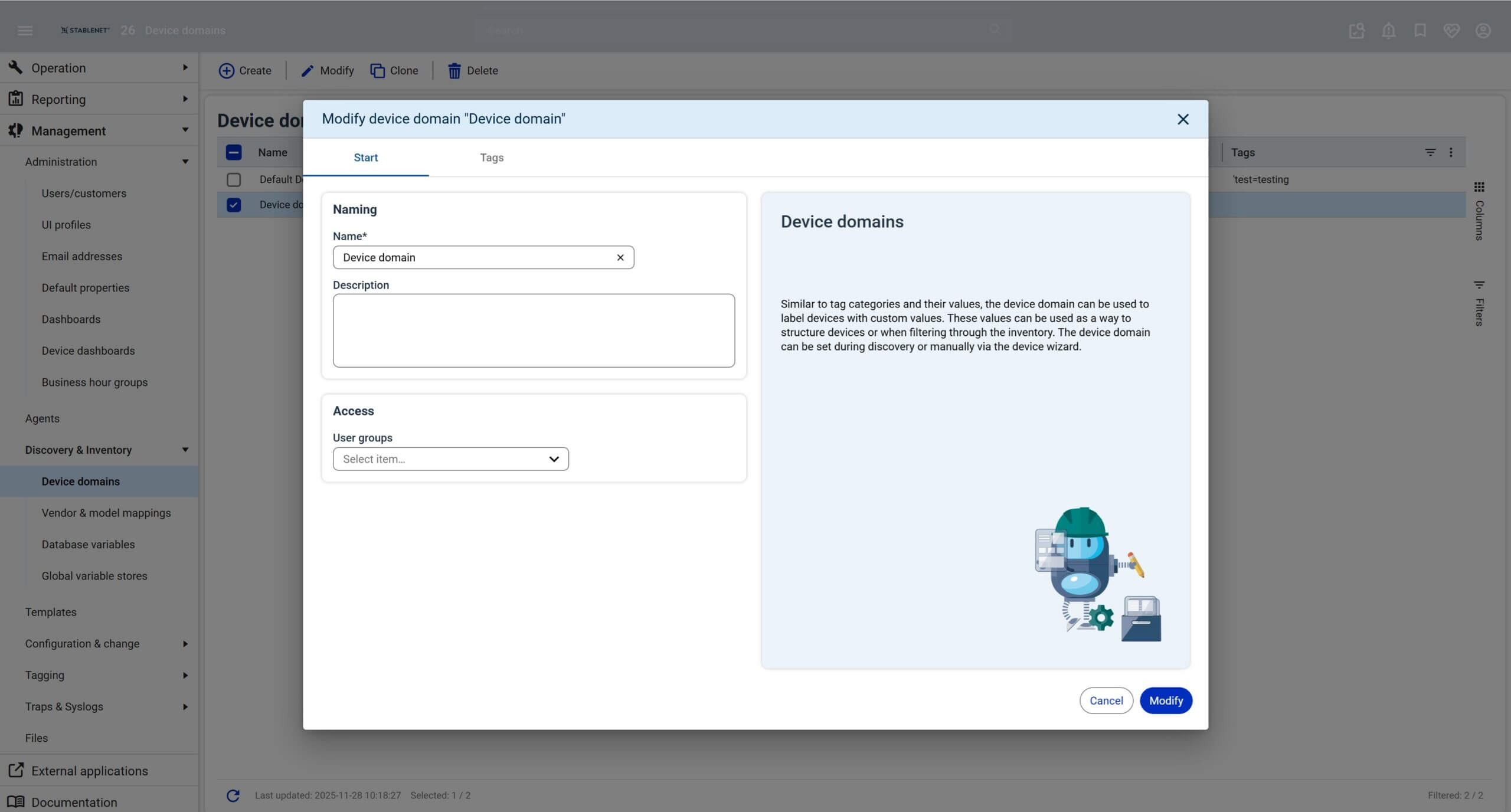Image resolution: width=1511 pixels, height=812 pixels.
Task: Select the Start tab
Action: (365, 158)
